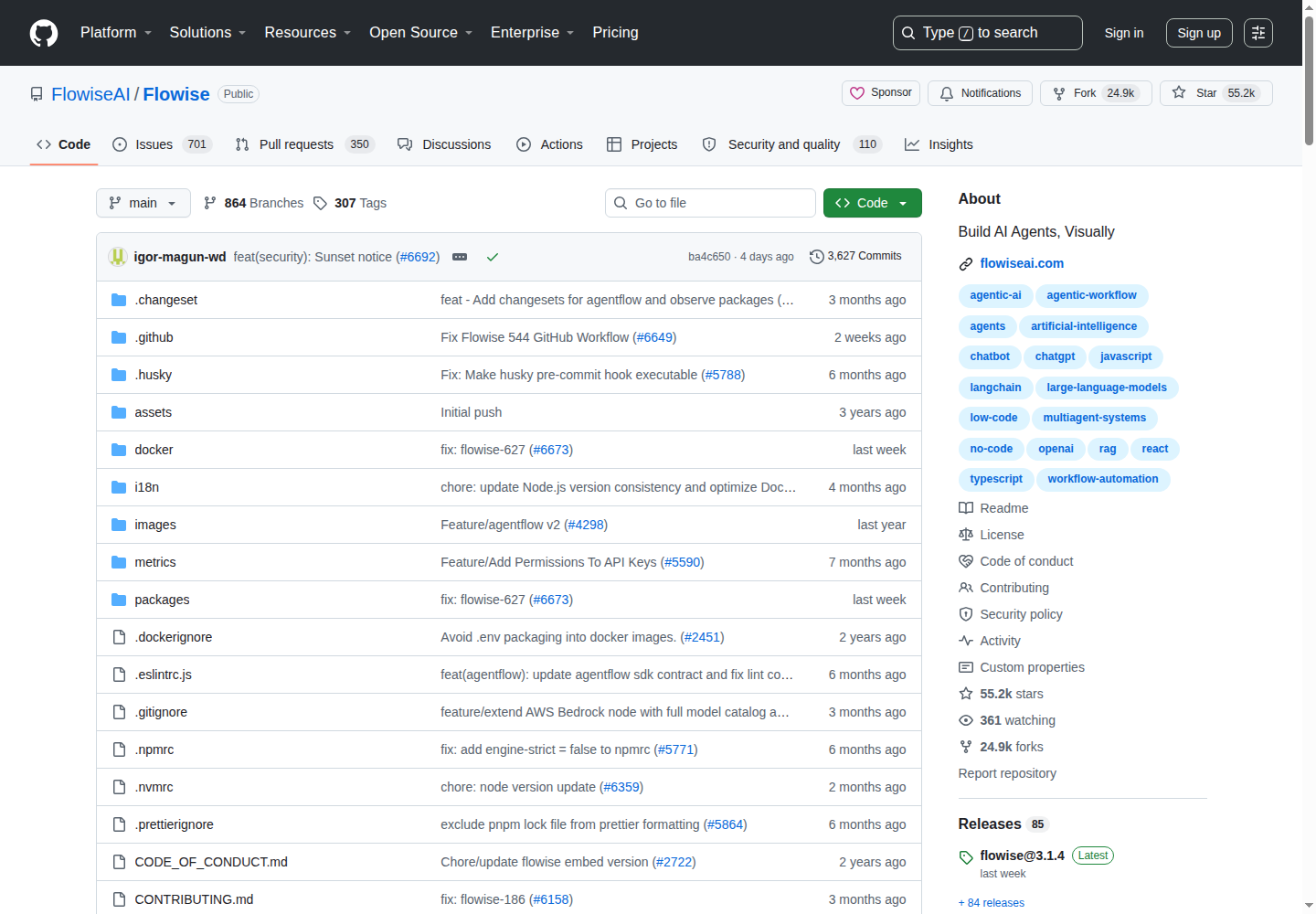Open the Insights tab
The height and width of the screenshot is (914, 1316).
[939, 144]
